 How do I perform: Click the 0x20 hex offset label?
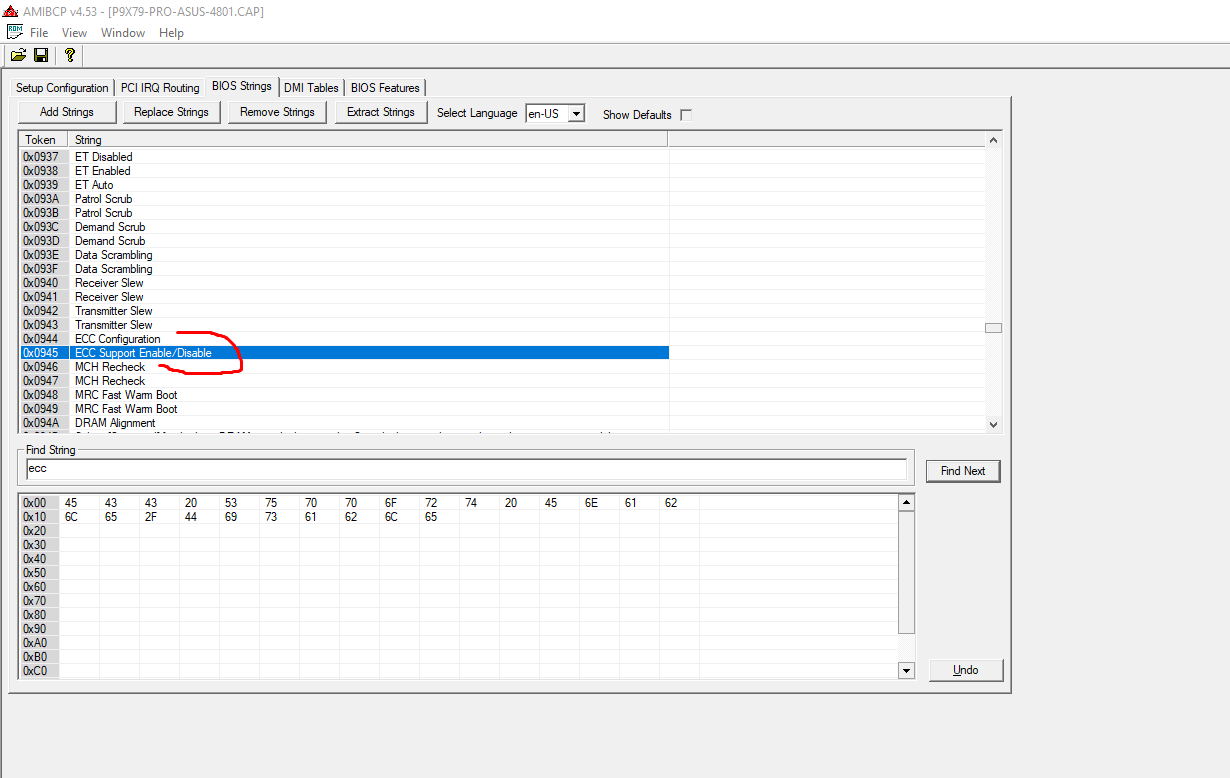coord(35,531)
